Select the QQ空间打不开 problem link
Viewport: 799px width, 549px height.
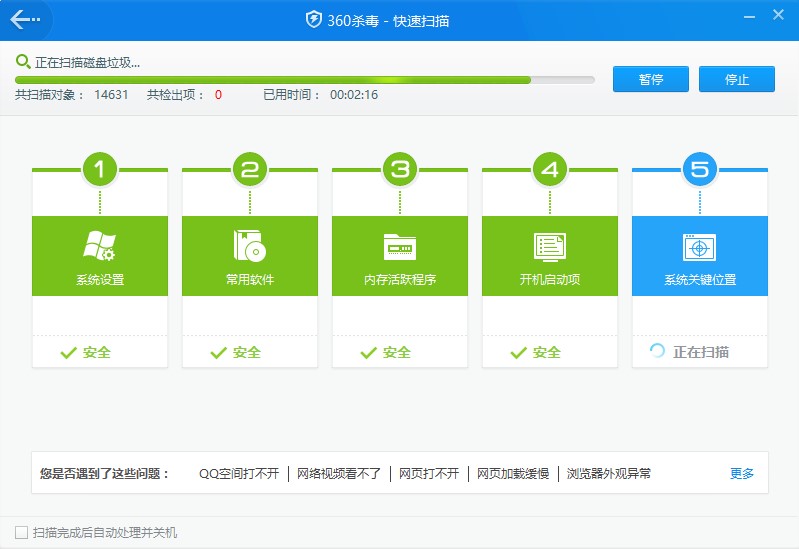pyautogui.click(x=240, y=474)
